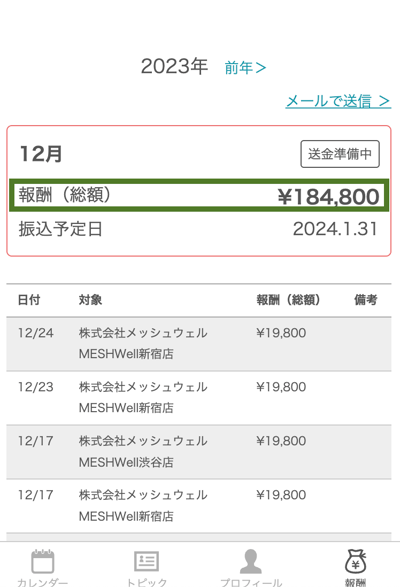Open the 12/24 MESHWell新宿店 entry

click(x=199, y=344)
